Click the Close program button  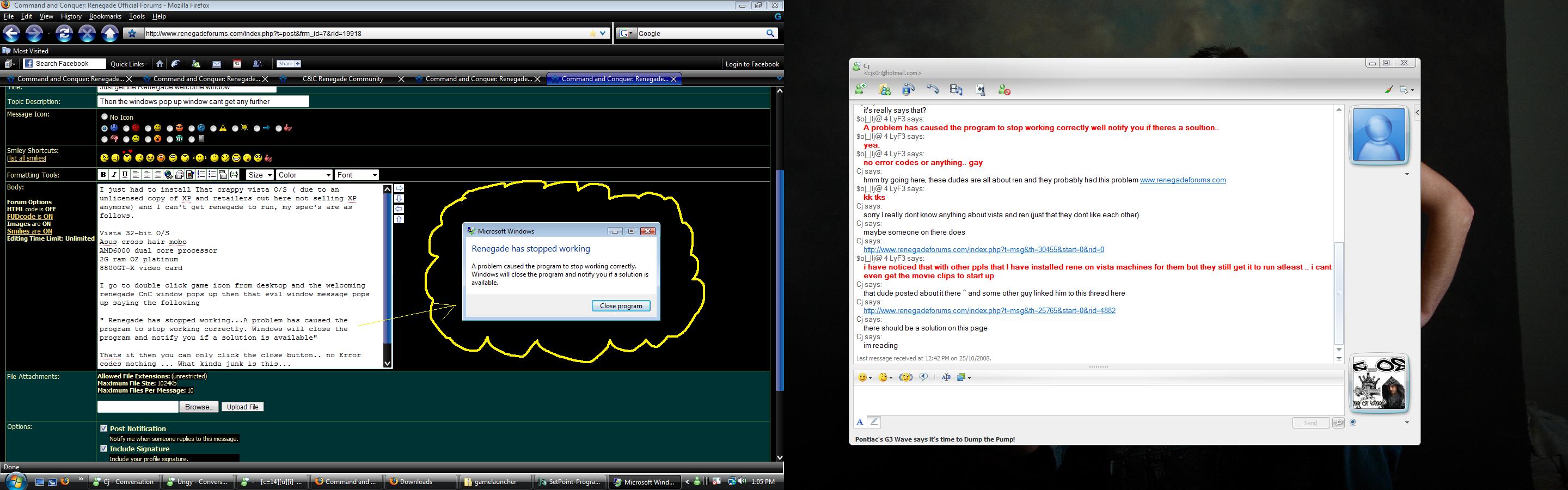[620, 305]
